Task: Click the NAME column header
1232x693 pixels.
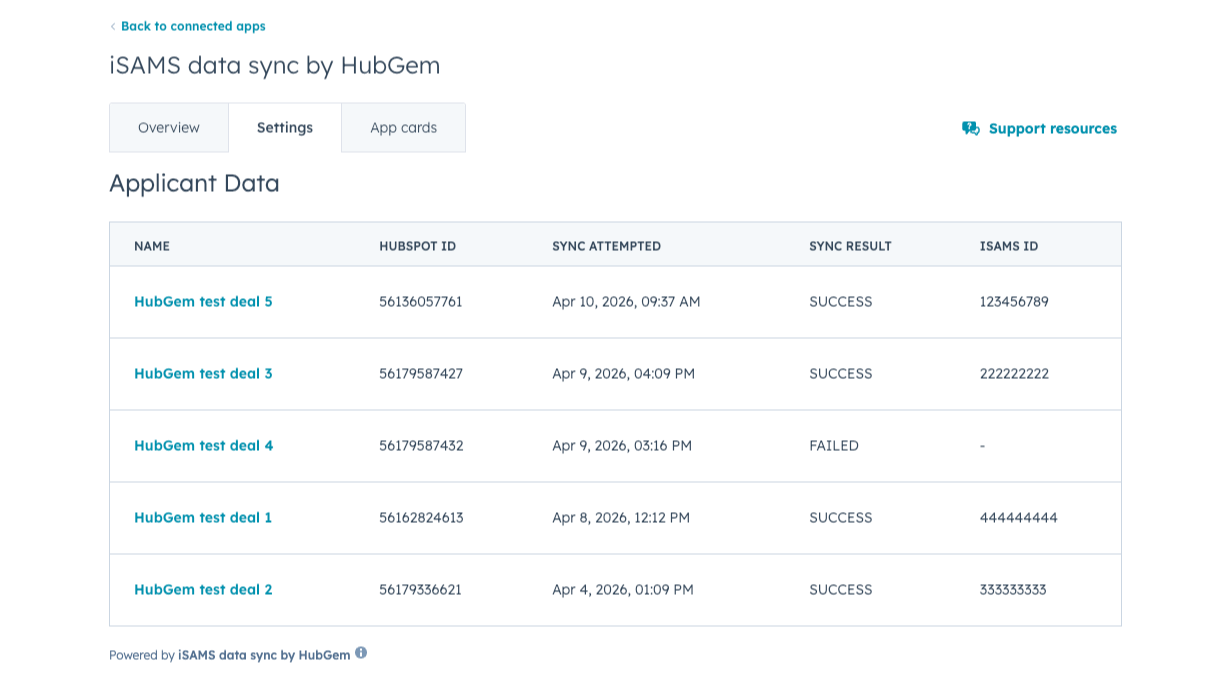Action: pyautogui.click(x=152, y=246)
